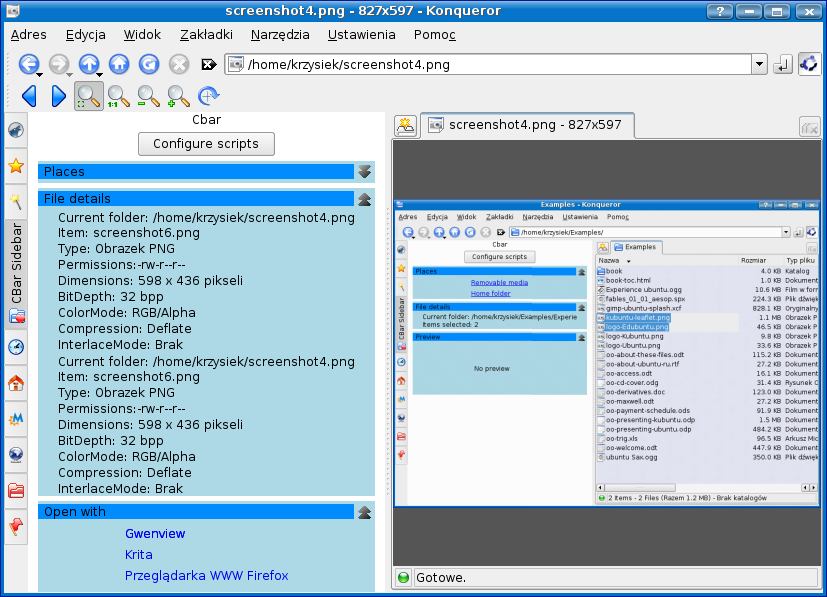
Task: Reload the current document
Action: point(149,65)
